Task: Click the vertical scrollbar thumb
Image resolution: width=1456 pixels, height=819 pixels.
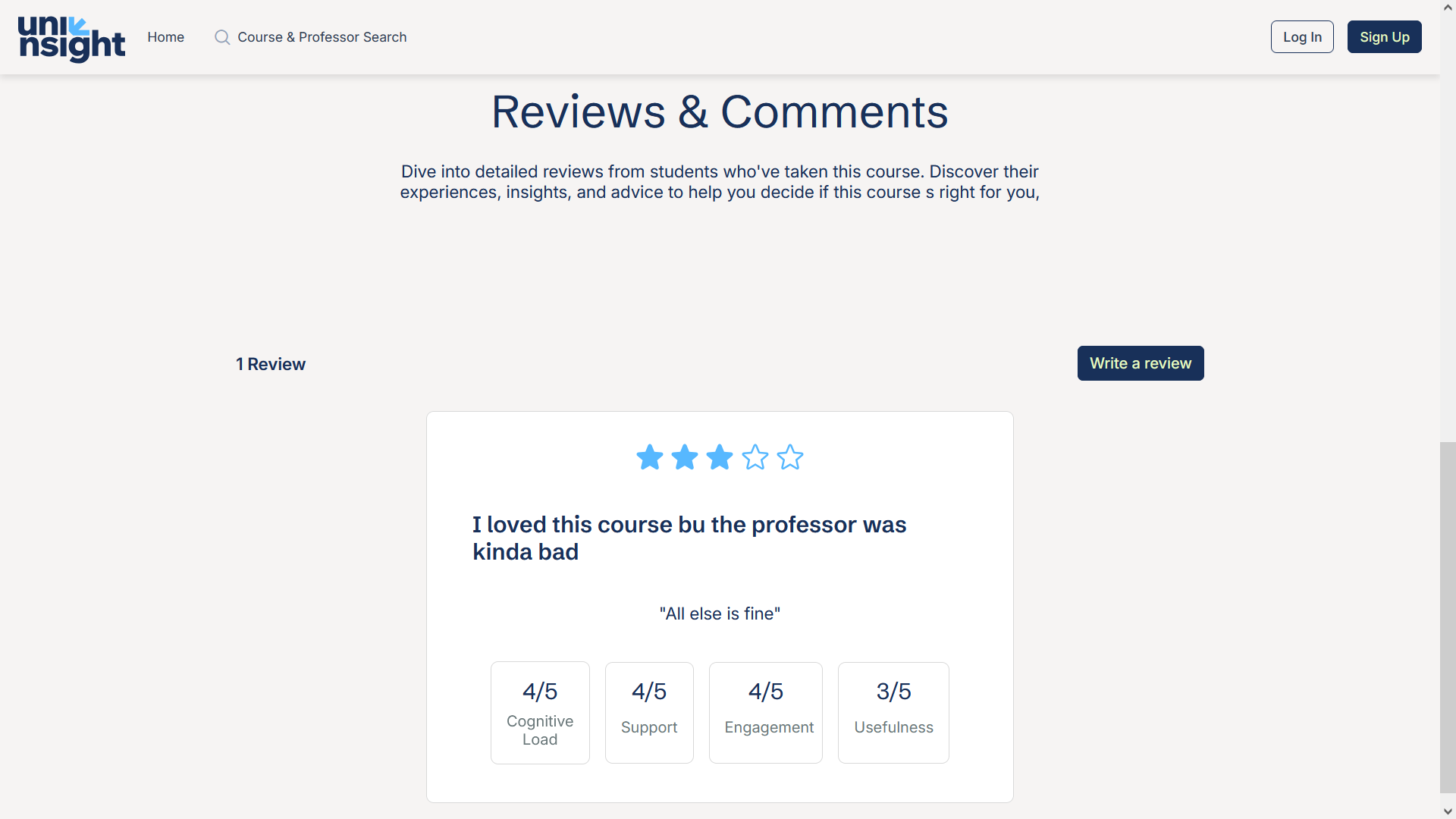Action: 1448,616
